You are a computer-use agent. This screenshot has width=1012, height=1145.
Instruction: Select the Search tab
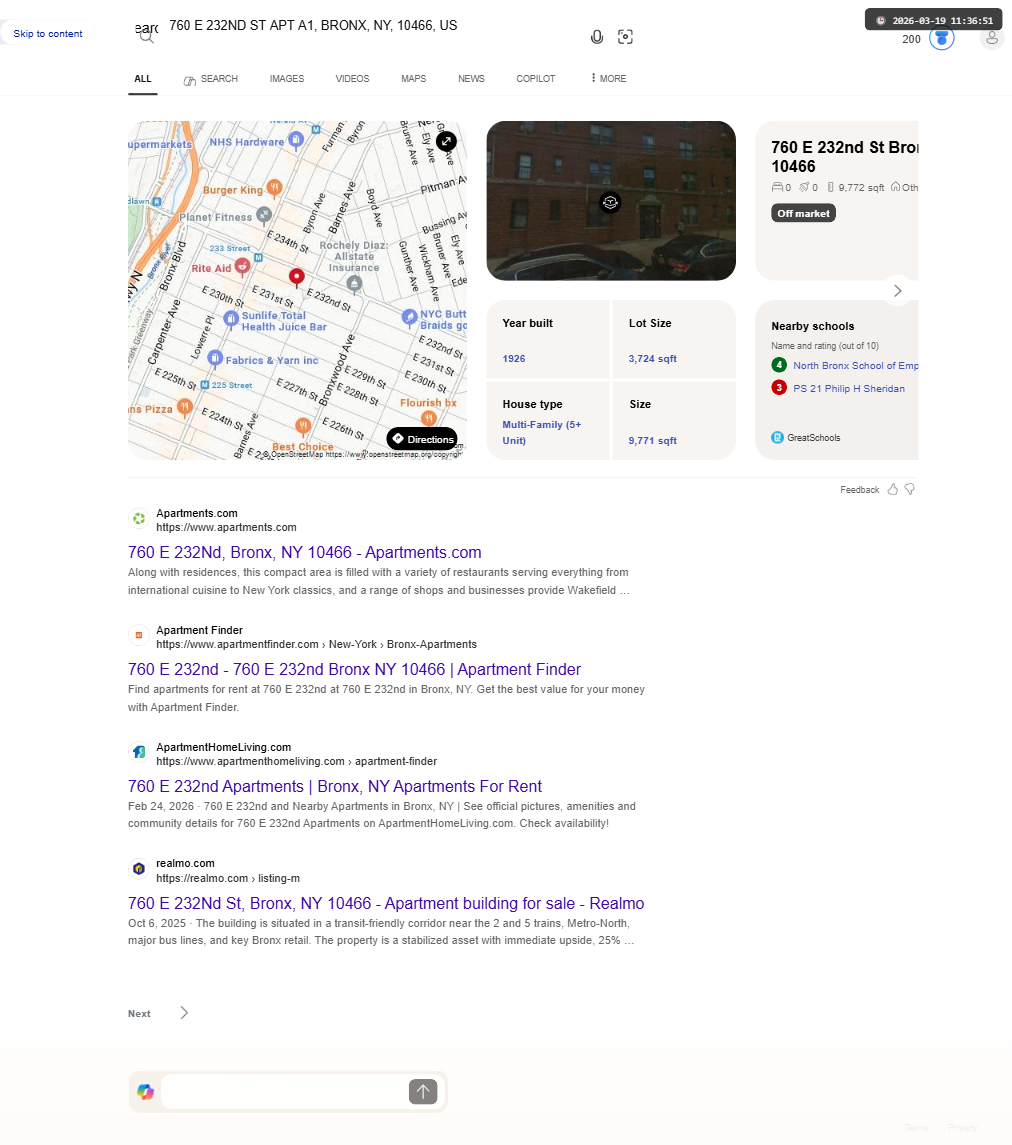[x=210, y=78]
